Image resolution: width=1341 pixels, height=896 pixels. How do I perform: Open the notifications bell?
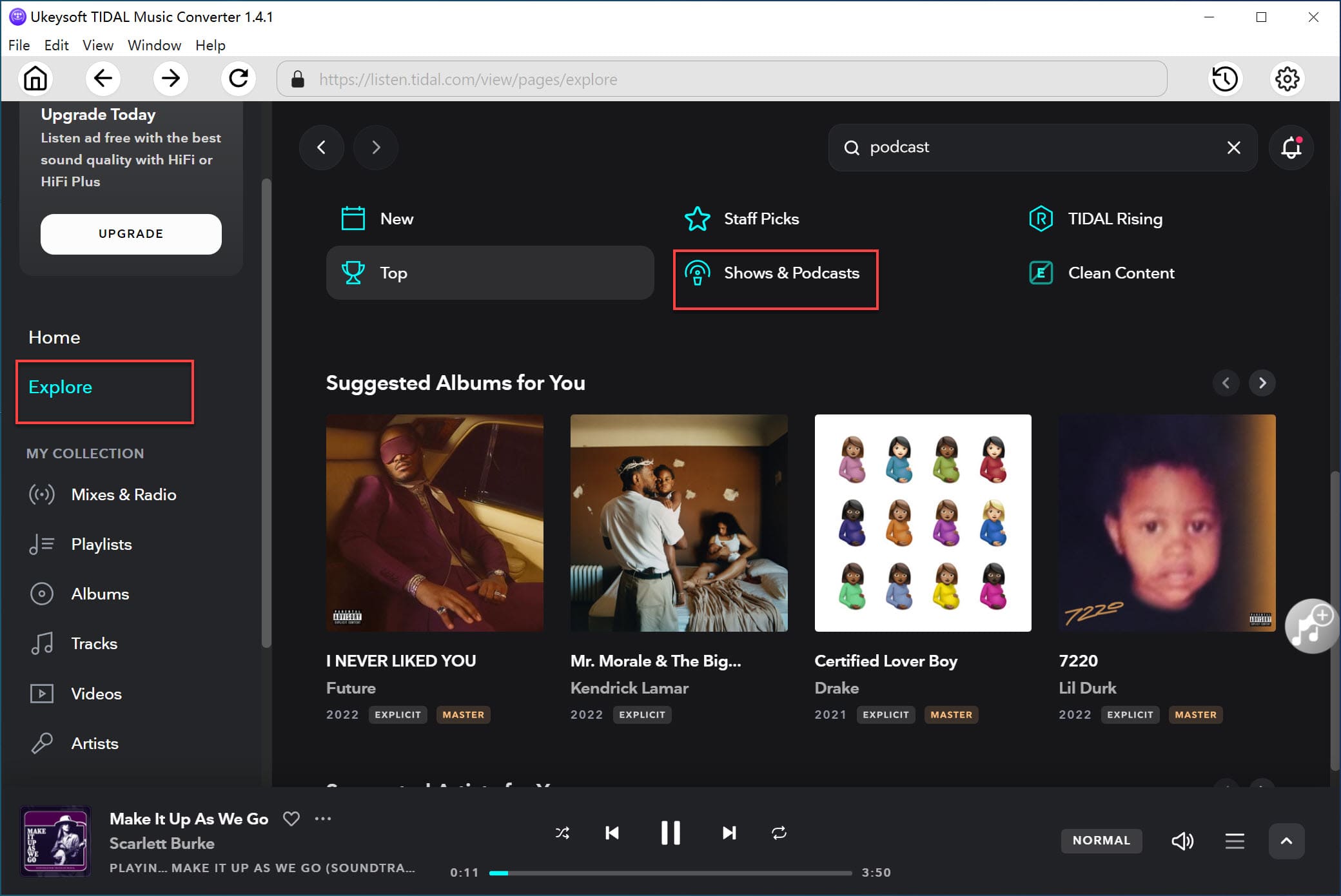(1291, 148)
